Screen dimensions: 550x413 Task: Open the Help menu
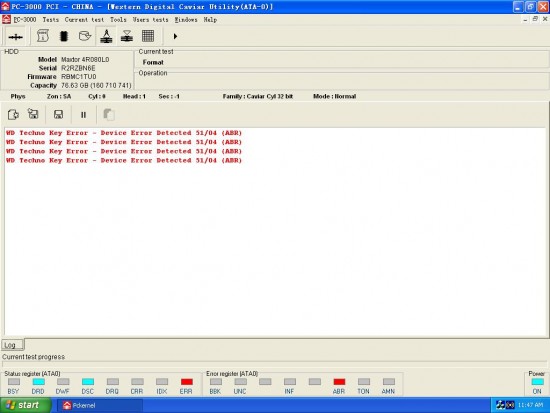pyautogui.click(x=210, y=20)
